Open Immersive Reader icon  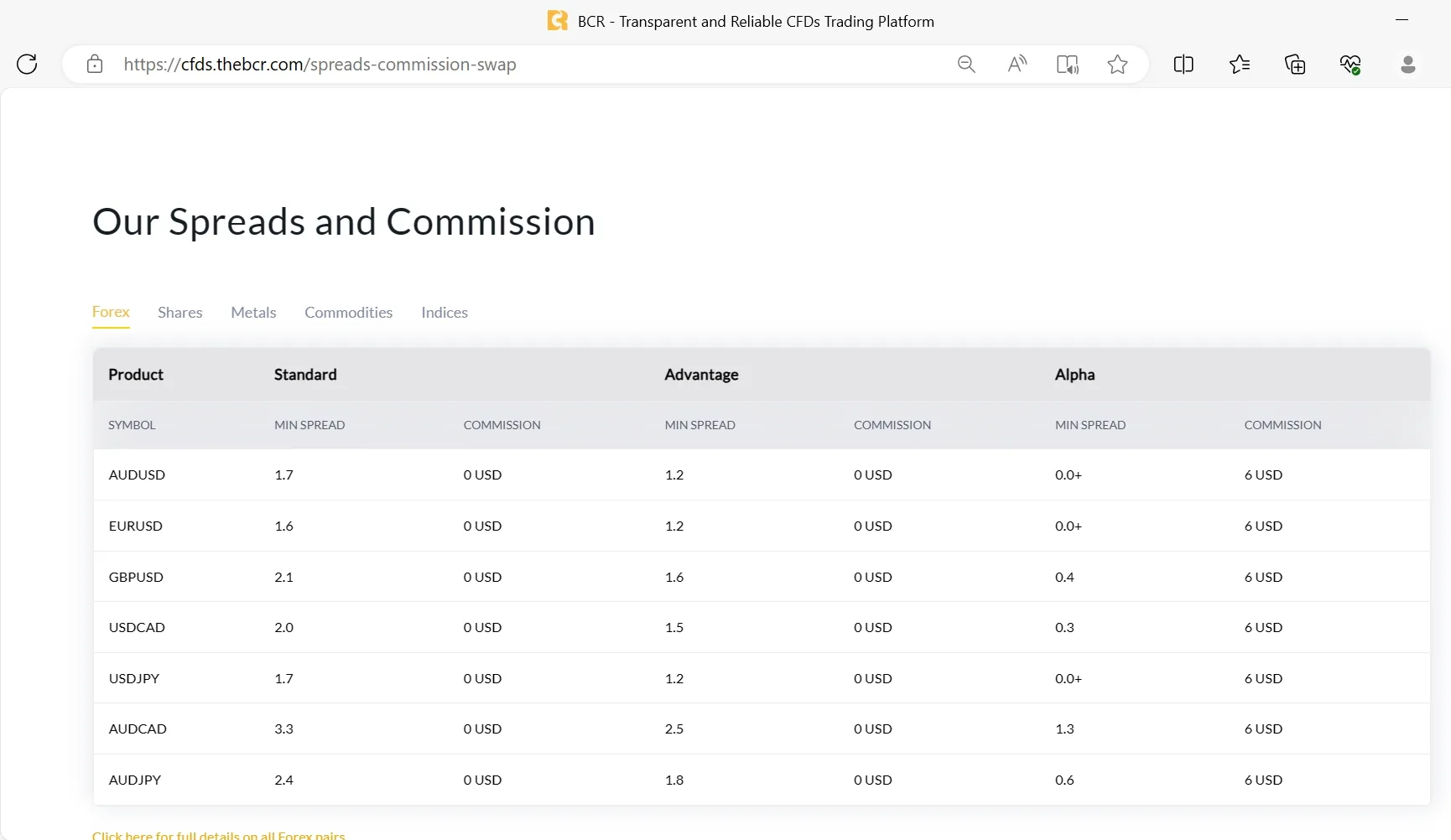point(1067,65)
